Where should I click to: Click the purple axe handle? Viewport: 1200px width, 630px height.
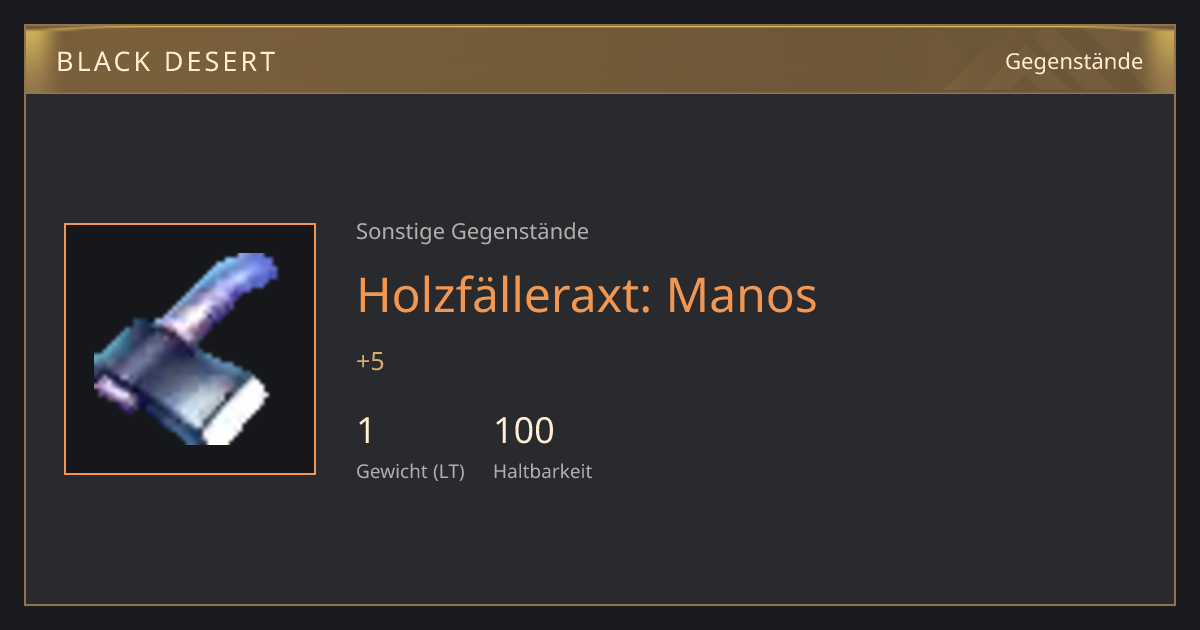tap(224, 292)
